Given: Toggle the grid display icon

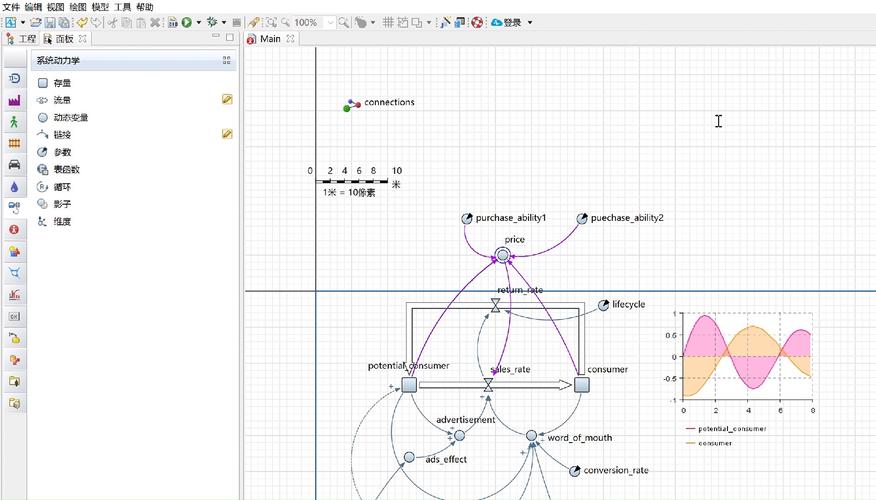Looking at the screenshot, I should click(x=388, y=22).
